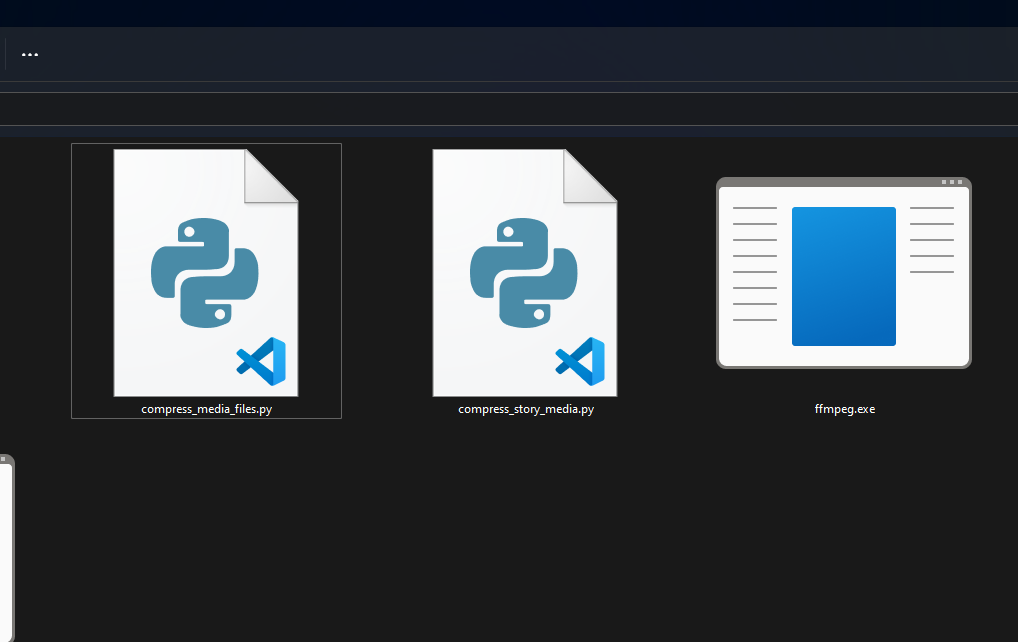Select the compress_media_files.py Python file icon
Image resolution: width=1018 pixels, height=642 pixels.
click(x=206, y=272)
